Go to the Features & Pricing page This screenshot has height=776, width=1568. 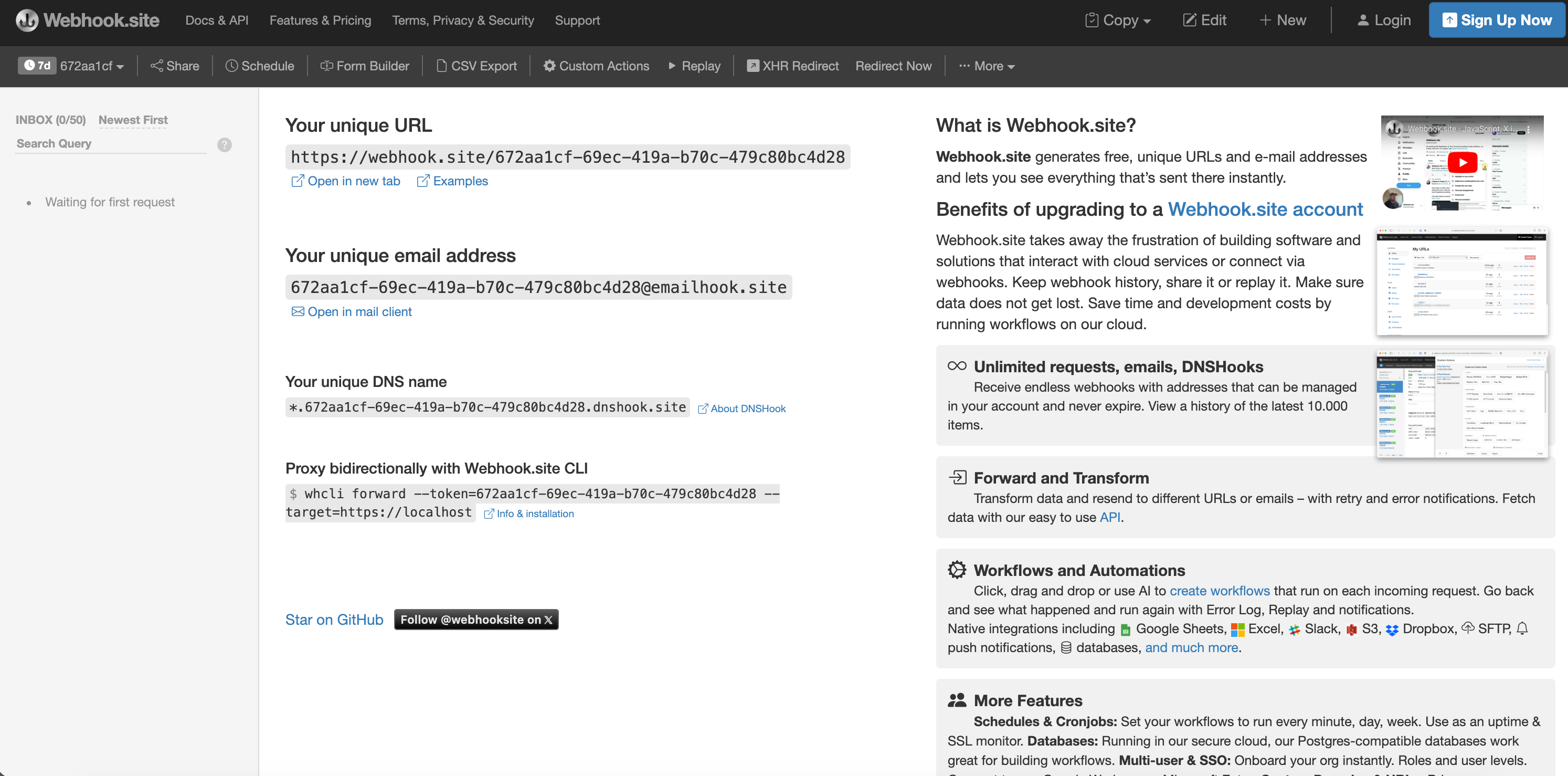pyautogui.click(x=320, y=20)
